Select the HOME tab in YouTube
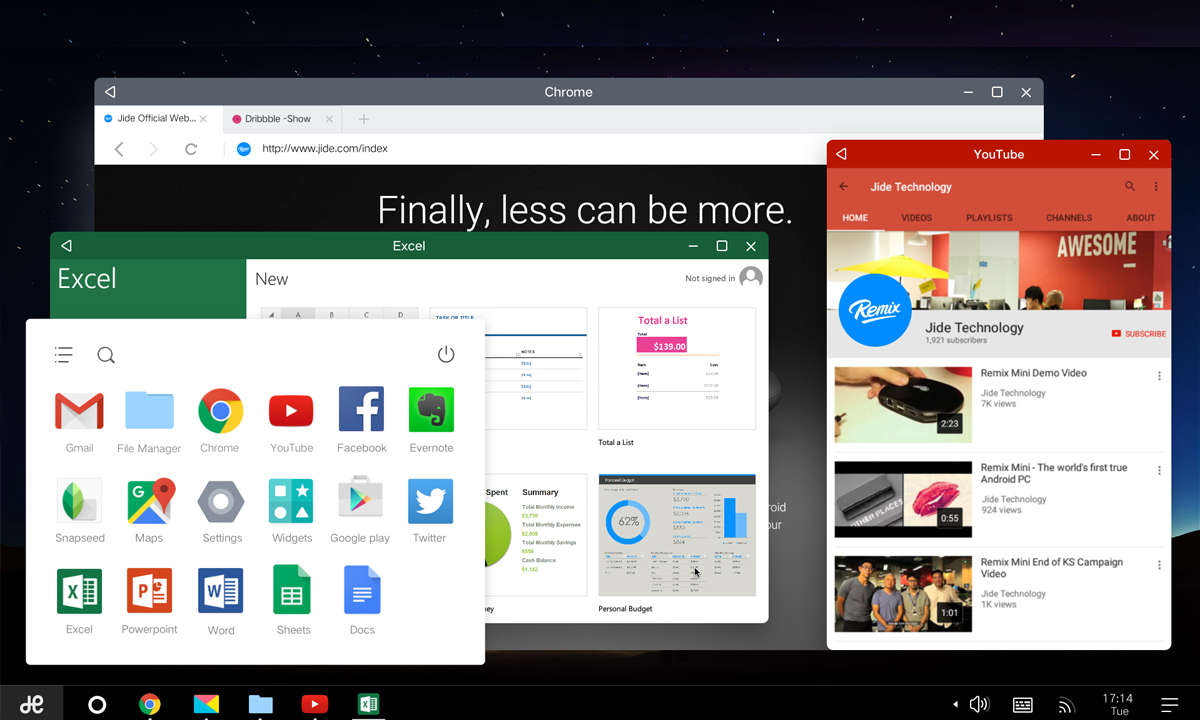 [x=855, y=218]
